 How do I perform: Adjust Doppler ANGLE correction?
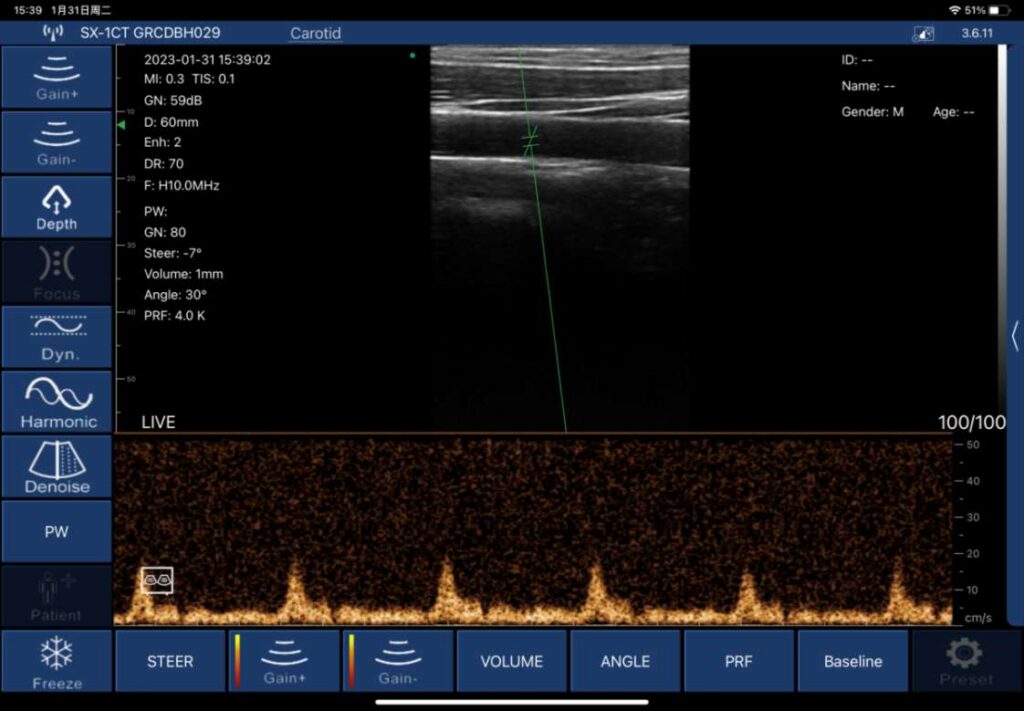pos(625,661)
